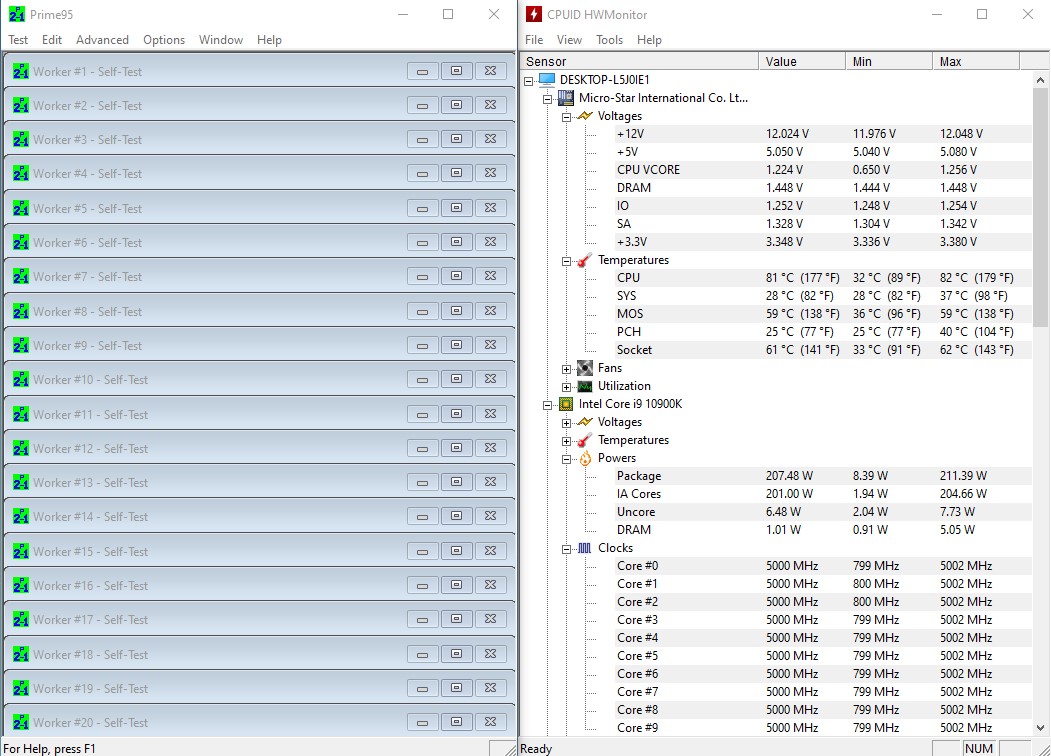Open Prime95 Edit menu
1051x756 pixels.
point(52,40)
